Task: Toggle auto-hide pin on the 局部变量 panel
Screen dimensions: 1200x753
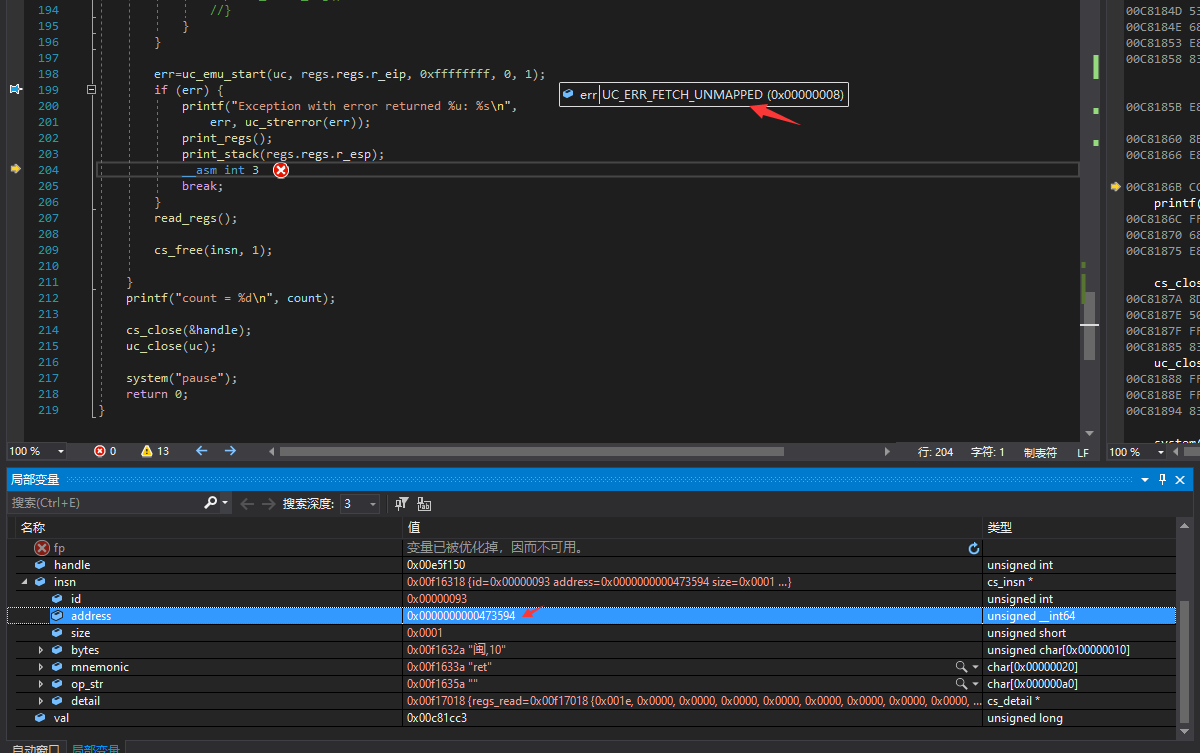Action: pos(1162,480)
